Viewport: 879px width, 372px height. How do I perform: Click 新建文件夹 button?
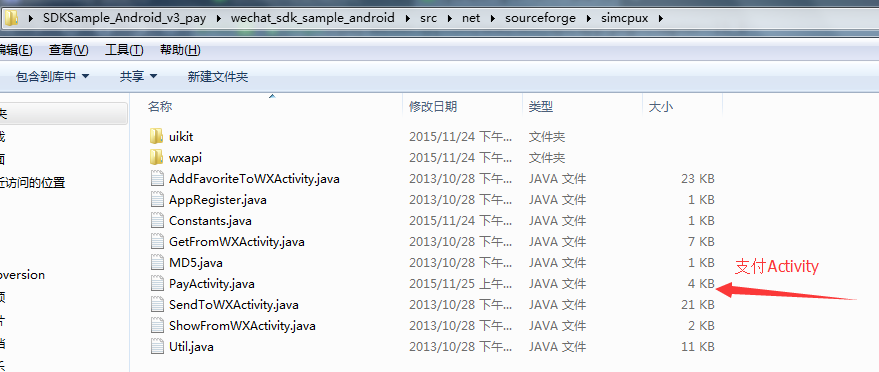[x=218, y=77]
